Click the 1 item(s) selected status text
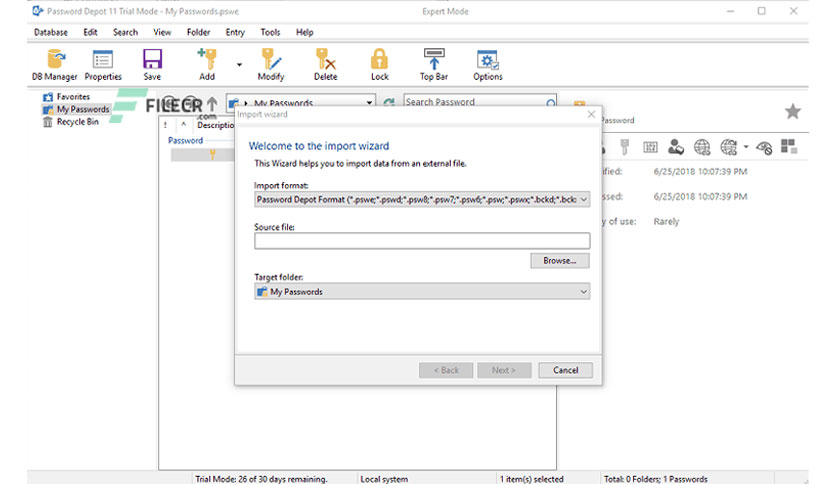The width and height of the screenshot is (836, 484). (x=532, y=479)
